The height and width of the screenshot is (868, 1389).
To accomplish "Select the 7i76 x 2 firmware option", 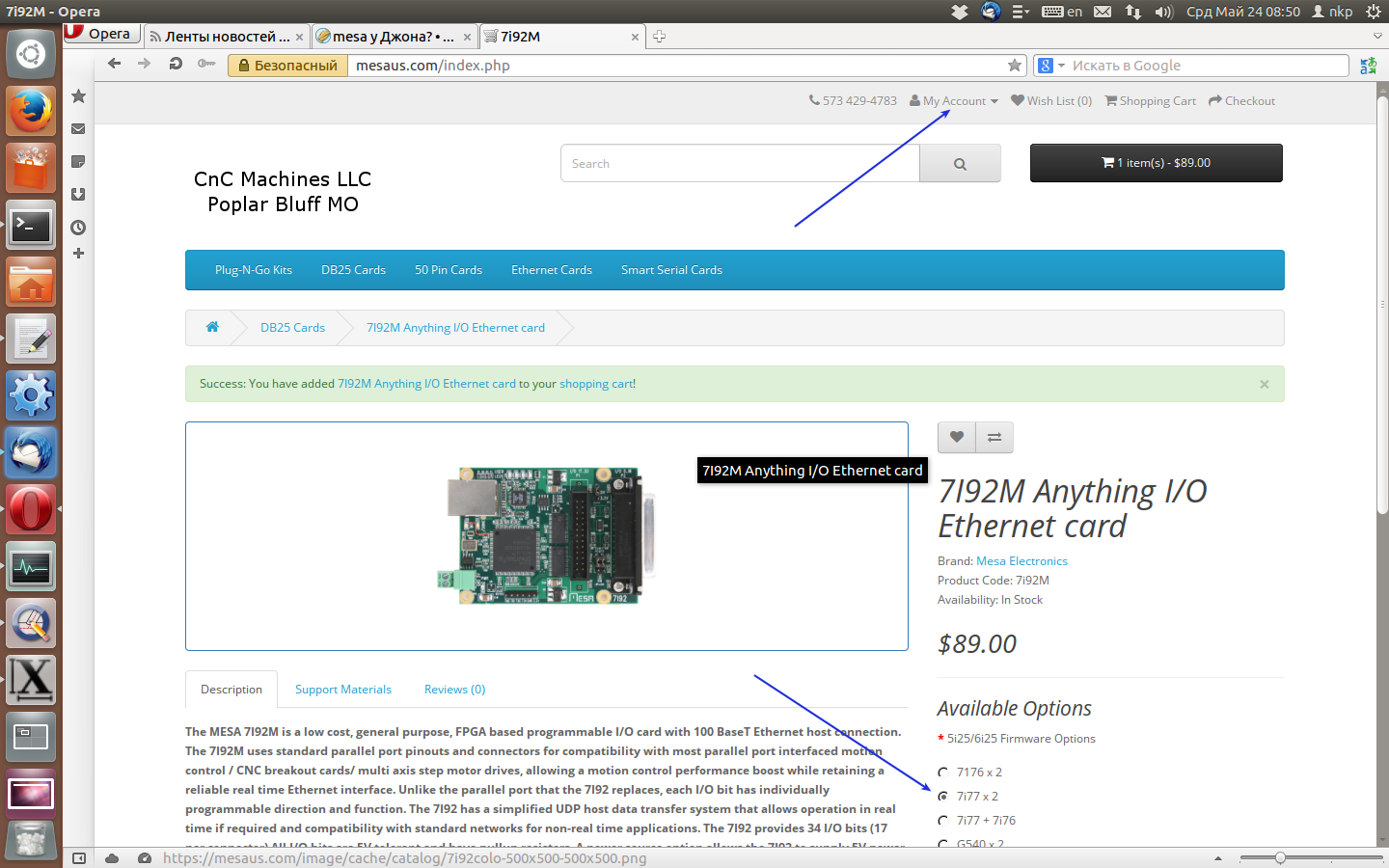I will click(x=943, y=773).
